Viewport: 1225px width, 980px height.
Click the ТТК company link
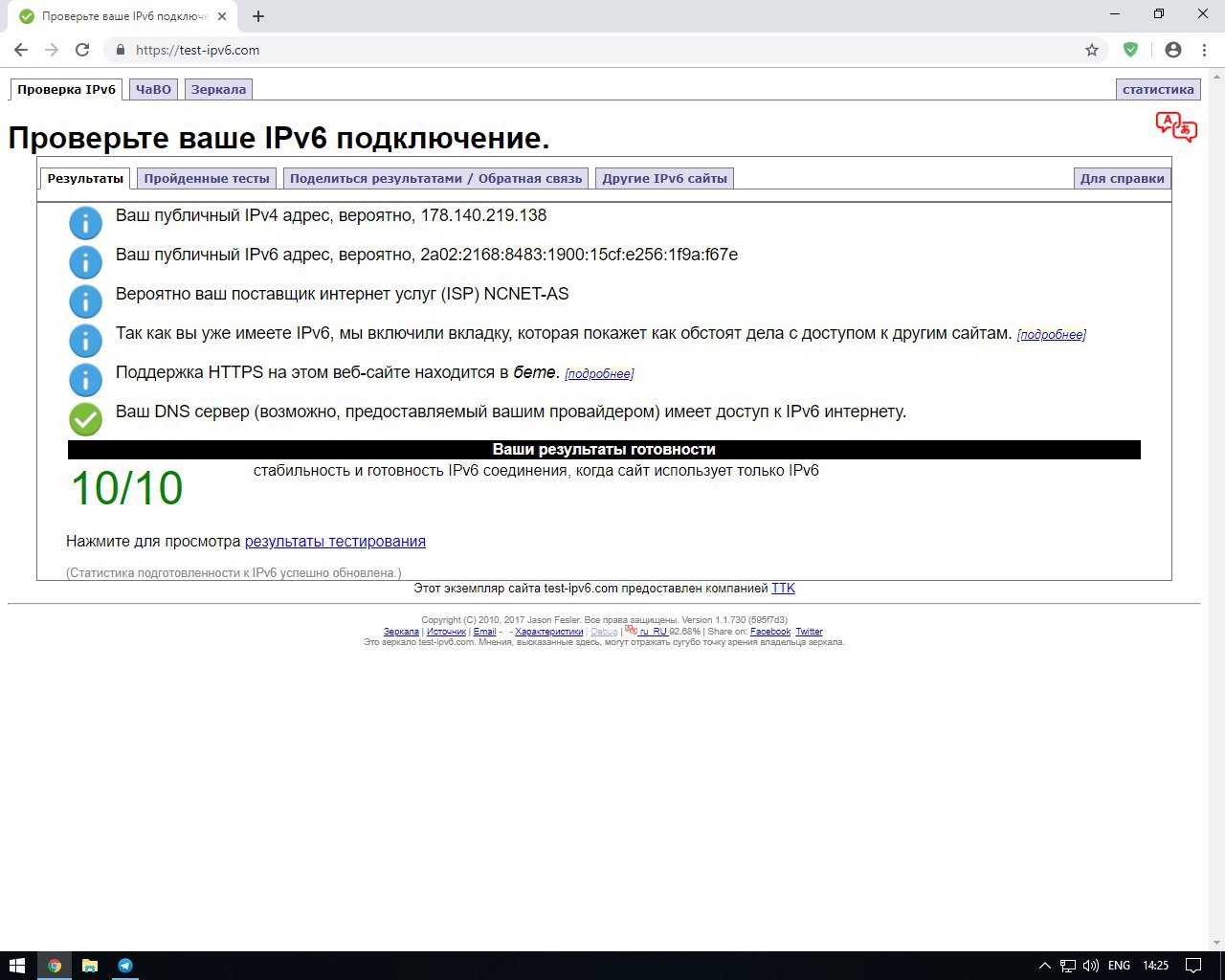click(x=783, y=589)
